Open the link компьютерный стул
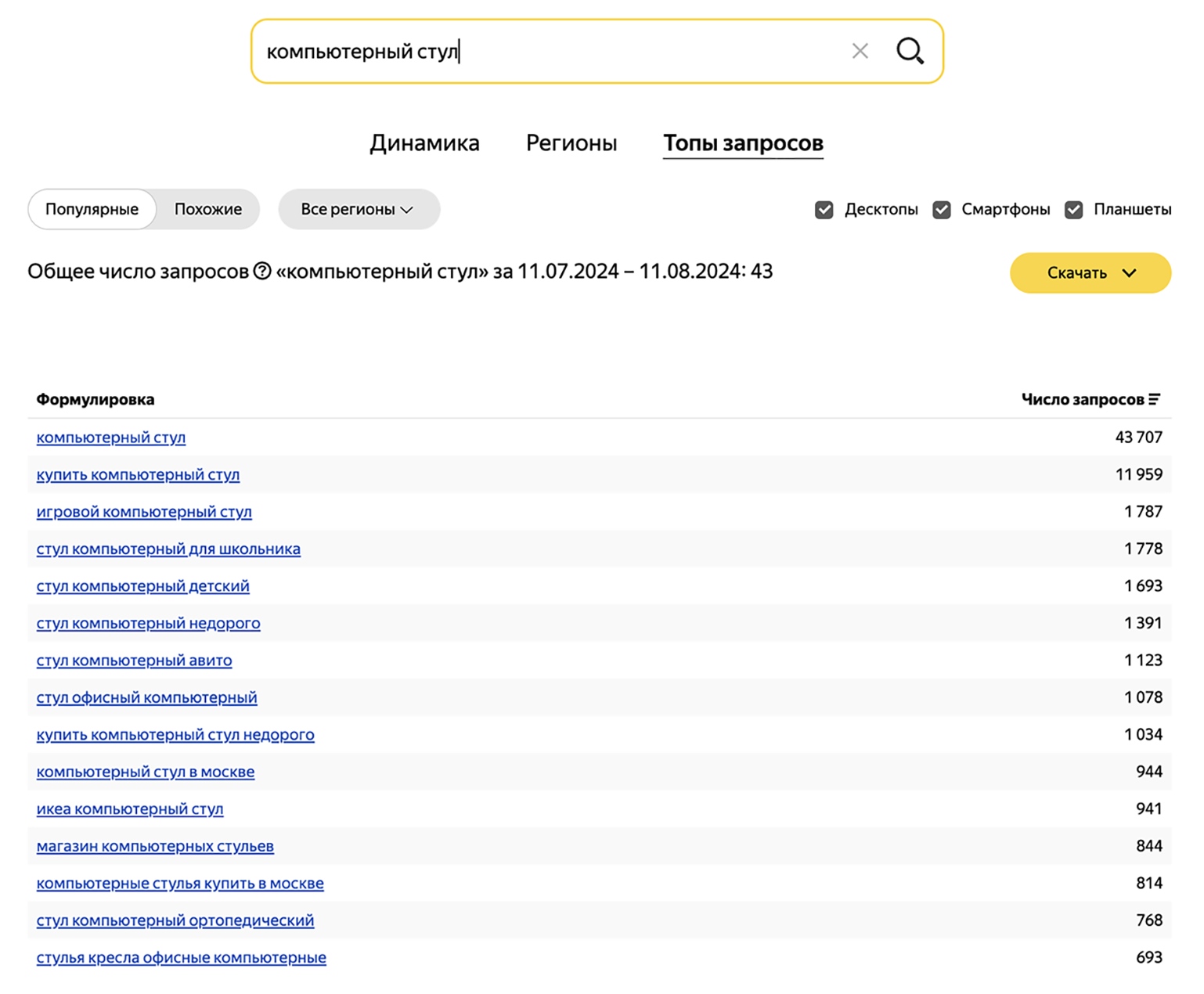1204x994 pixels. coord(111,438)
